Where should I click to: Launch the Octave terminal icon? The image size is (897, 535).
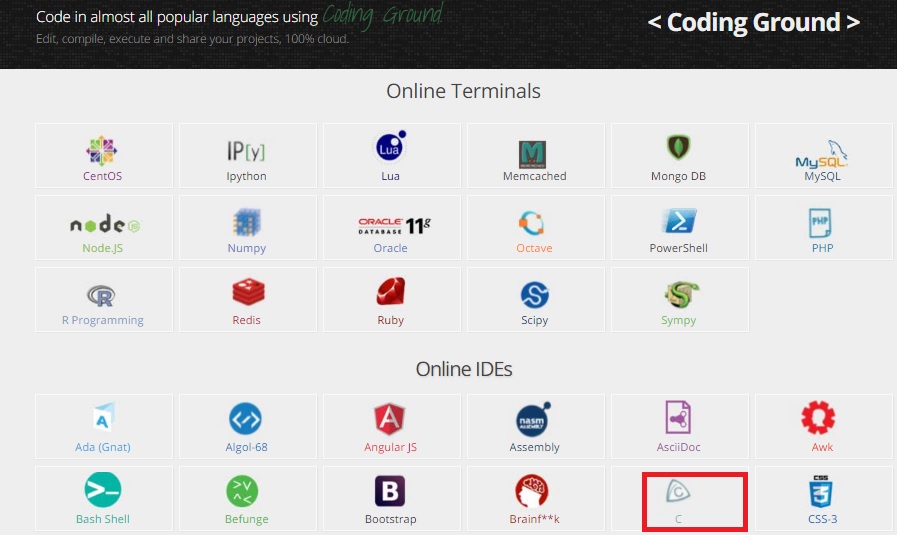tap(531, 223)
